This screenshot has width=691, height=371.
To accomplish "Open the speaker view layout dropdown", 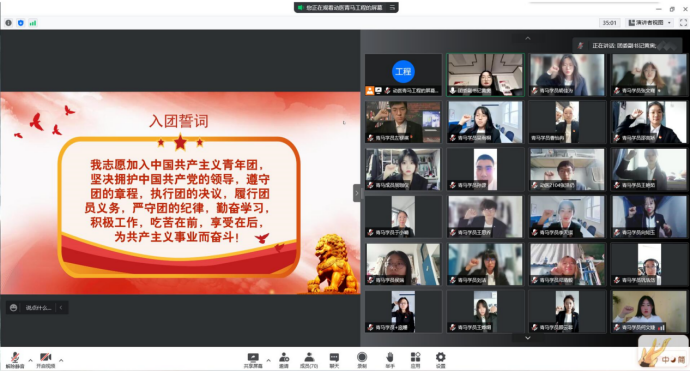I will [650, 22].
